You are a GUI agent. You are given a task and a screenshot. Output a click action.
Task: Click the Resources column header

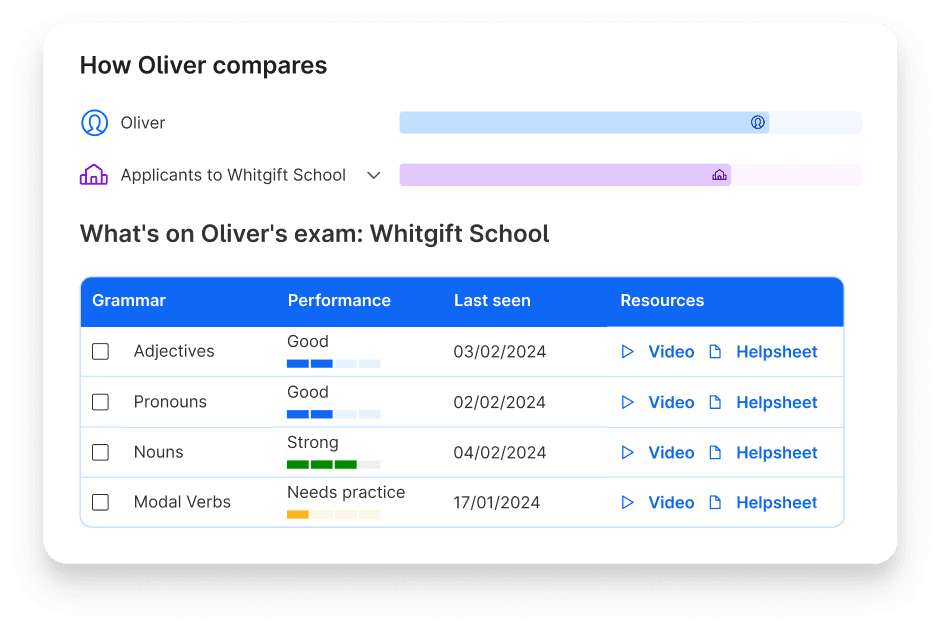tap(662, 300)
